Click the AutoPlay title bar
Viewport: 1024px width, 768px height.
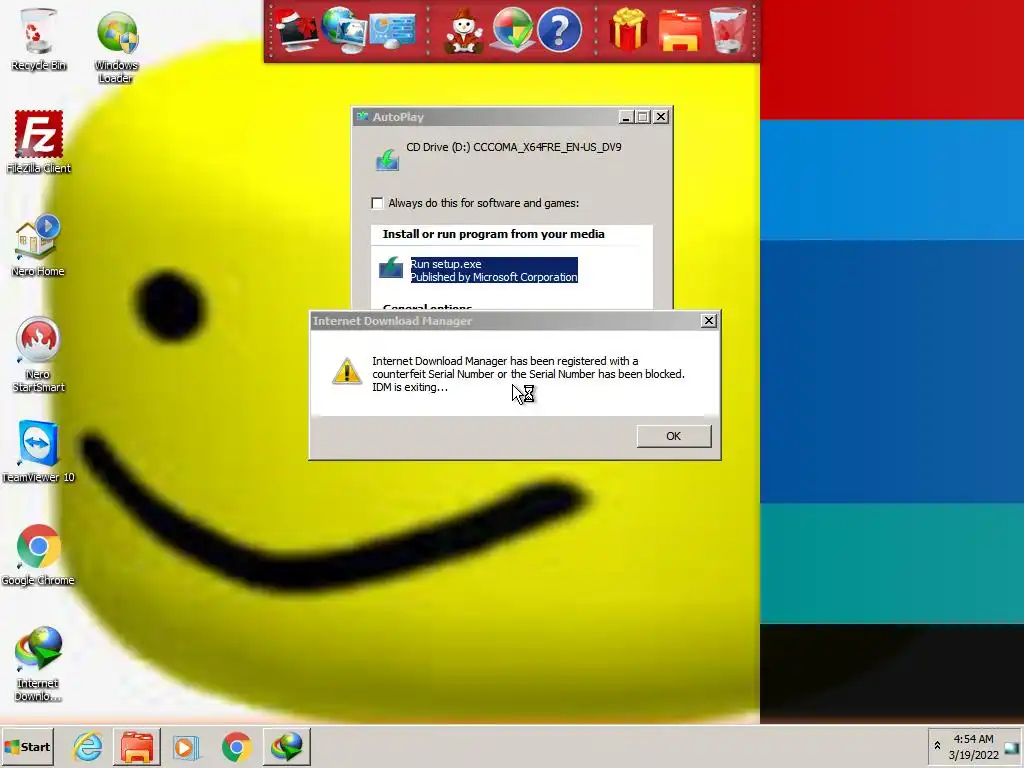pos(487,117)
